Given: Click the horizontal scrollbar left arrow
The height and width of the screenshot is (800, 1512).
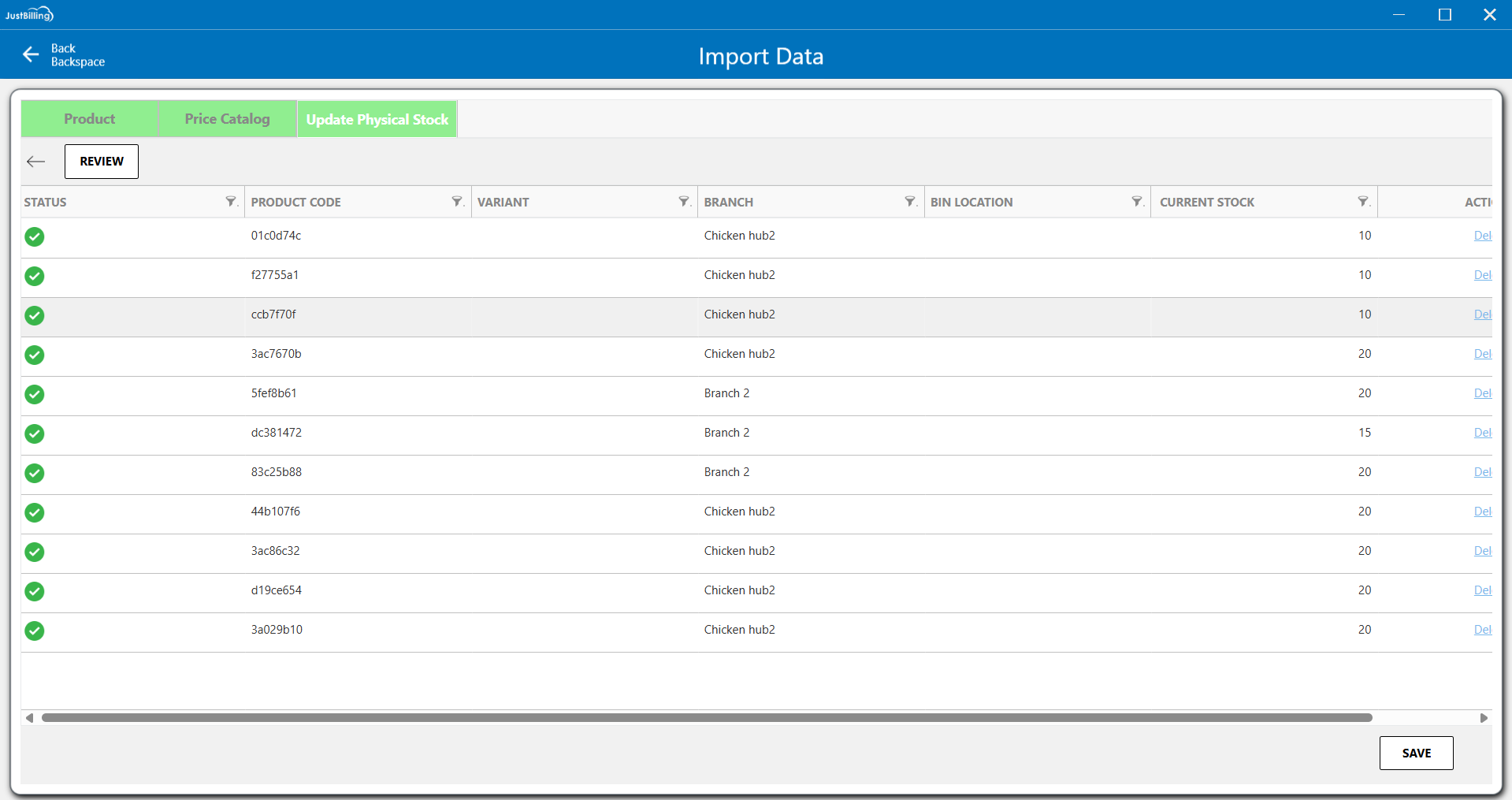Looking at the screenshot, I should pos(30,718).
